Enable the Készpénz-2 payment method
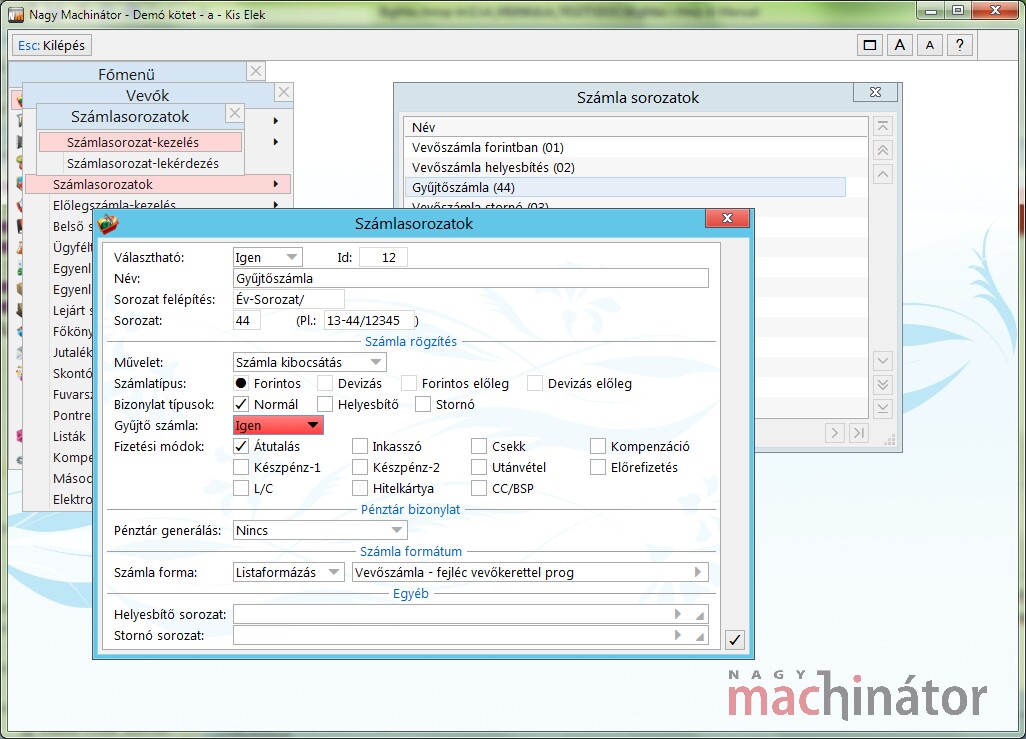The height and width of the screenshot is (739, 1026). pyautogui.click(x=360, y=467)
